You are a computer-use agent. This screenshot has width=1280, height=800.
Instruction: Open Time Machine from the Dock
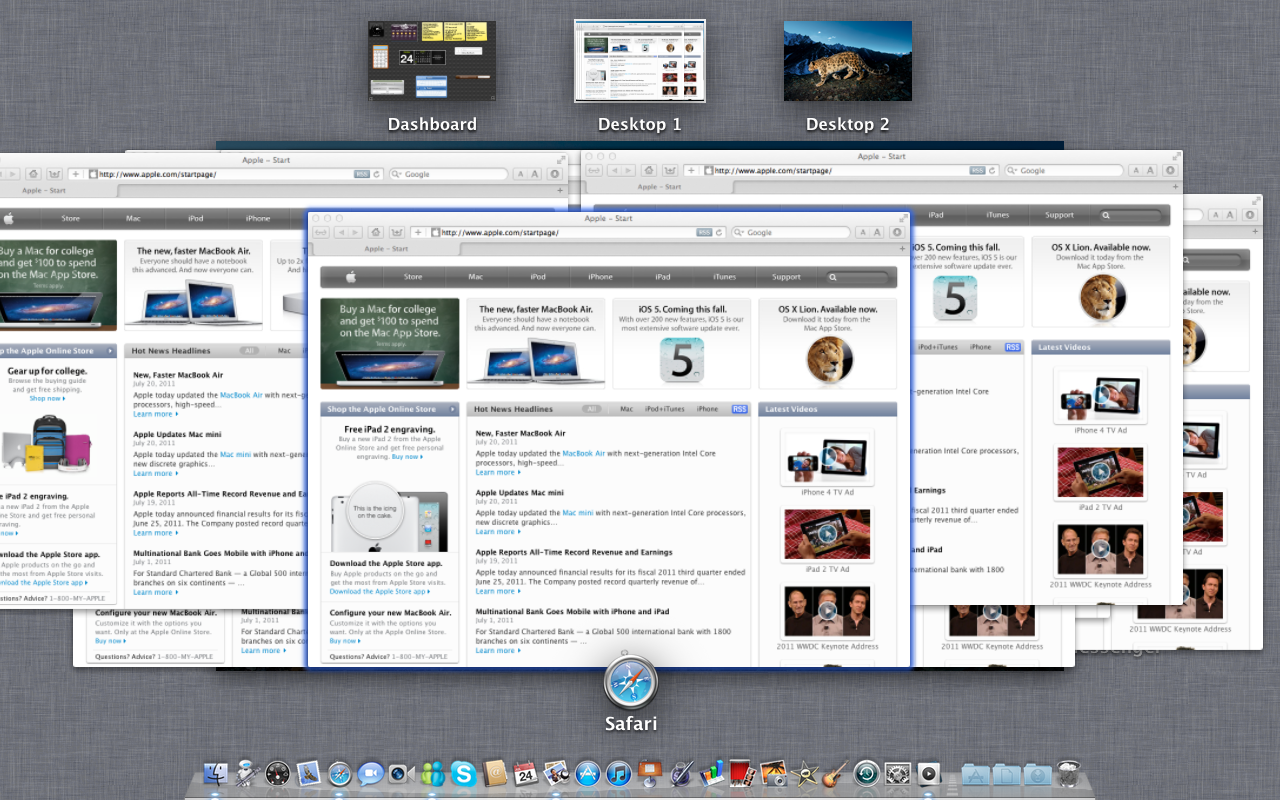tap(866, 773)
